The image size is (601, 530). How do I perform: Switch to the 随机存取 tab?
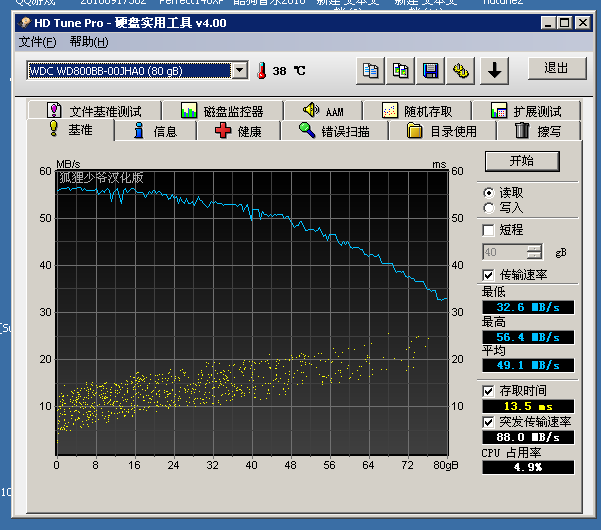(x=417, y=111)
